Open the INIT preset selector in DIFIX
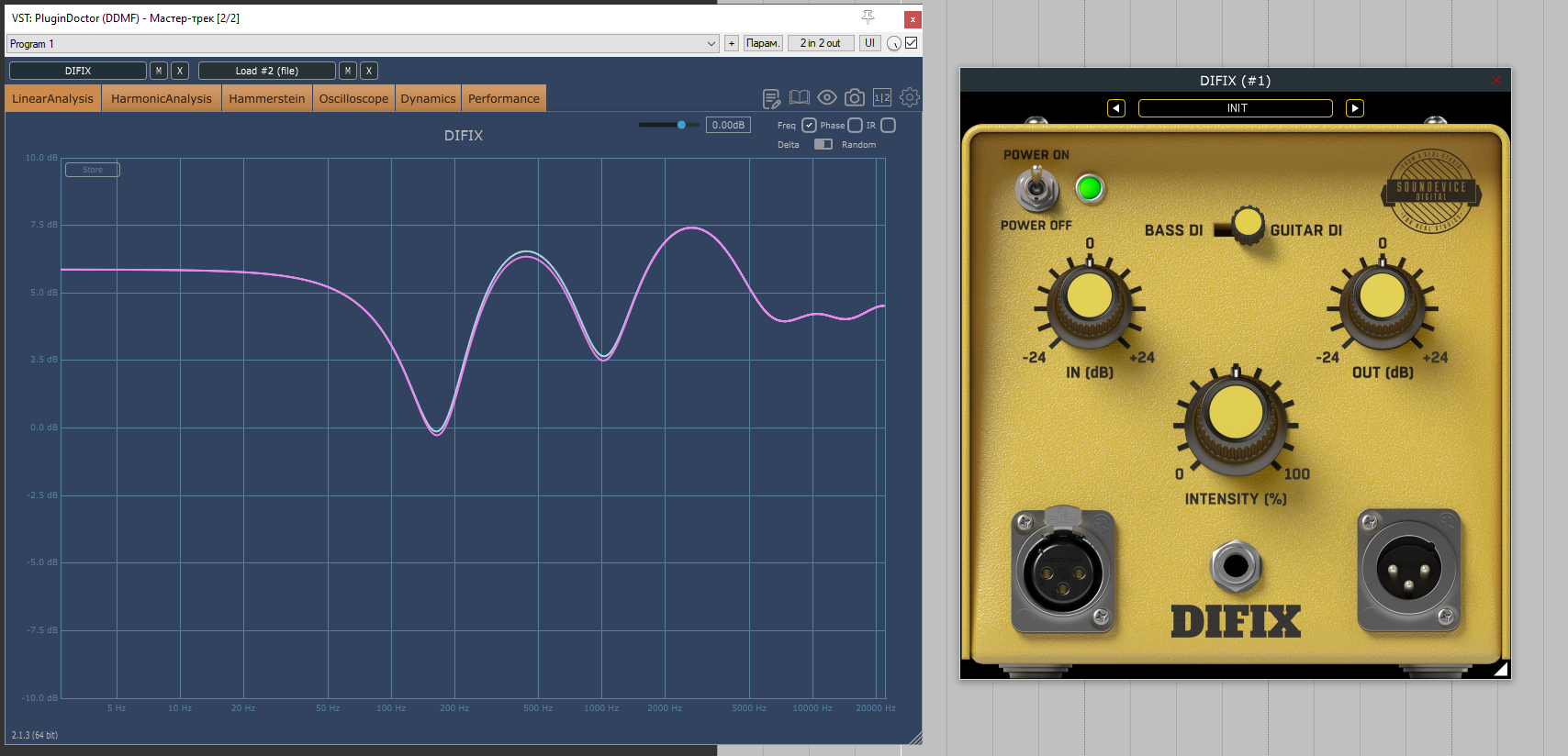1568x756 pixels. point(1236,108)
